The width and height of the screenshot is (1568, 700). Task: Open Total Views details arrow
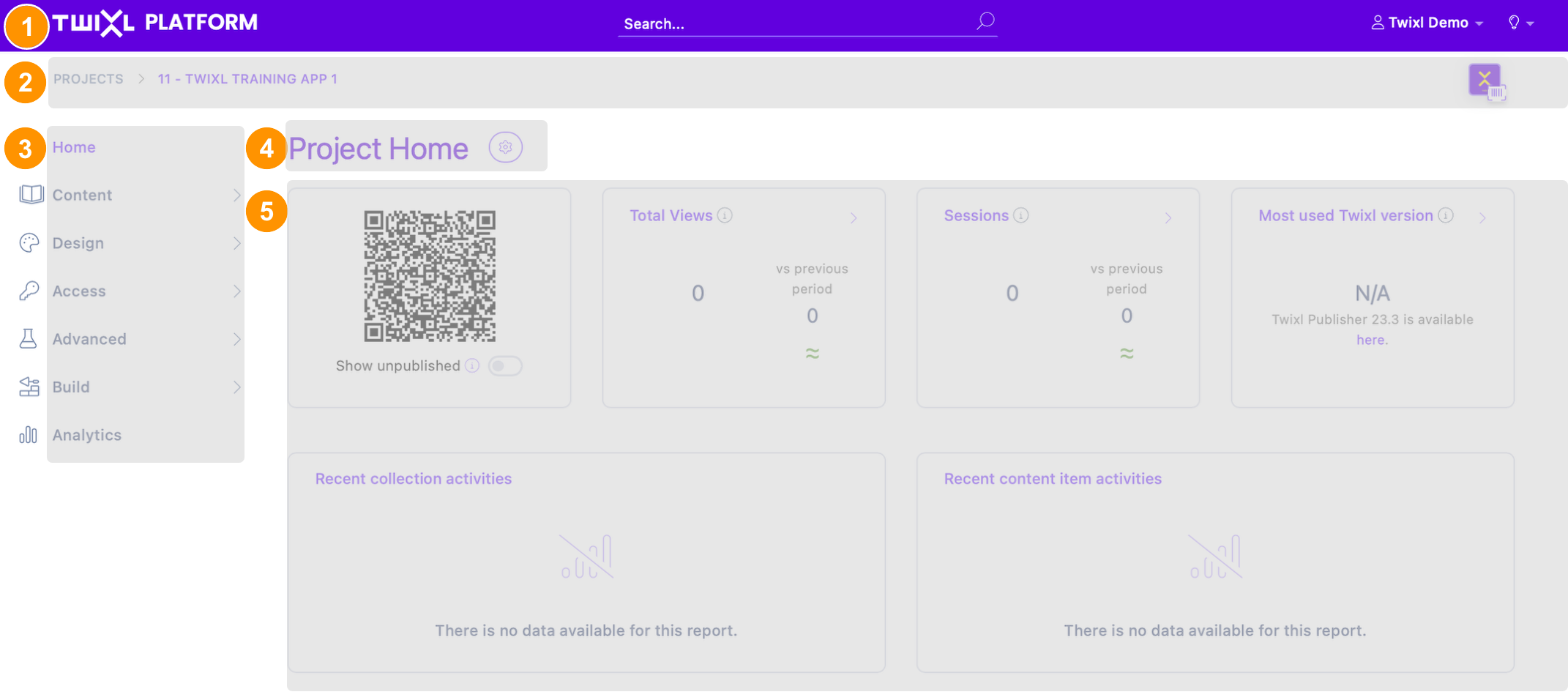click(x=854, y=217)
